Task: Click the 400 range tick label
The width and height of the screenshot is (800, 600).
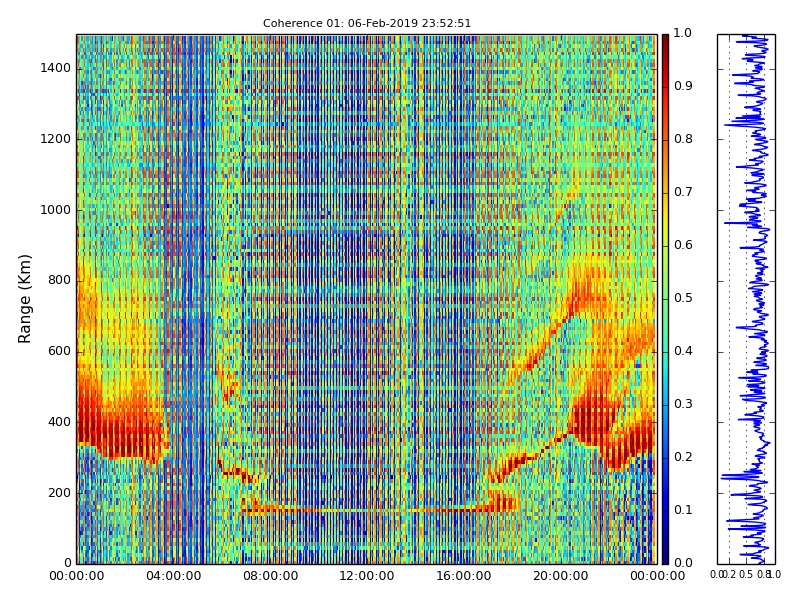Action: coord(59,422)
